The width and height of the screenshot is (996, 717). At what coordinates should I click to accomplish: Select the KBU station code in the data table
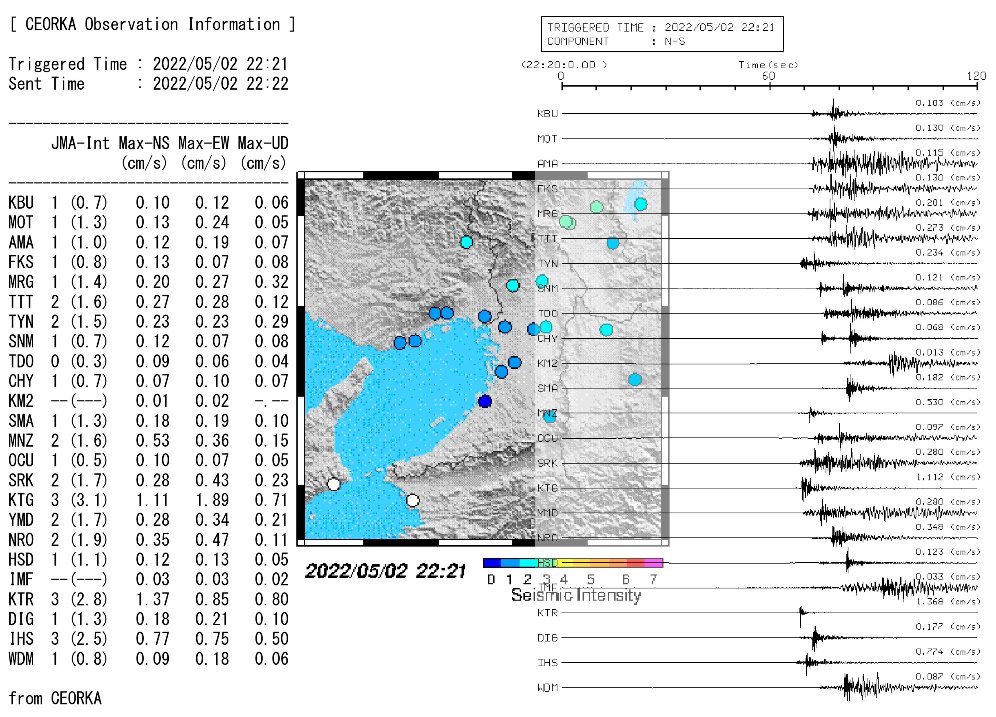[21, 203]
